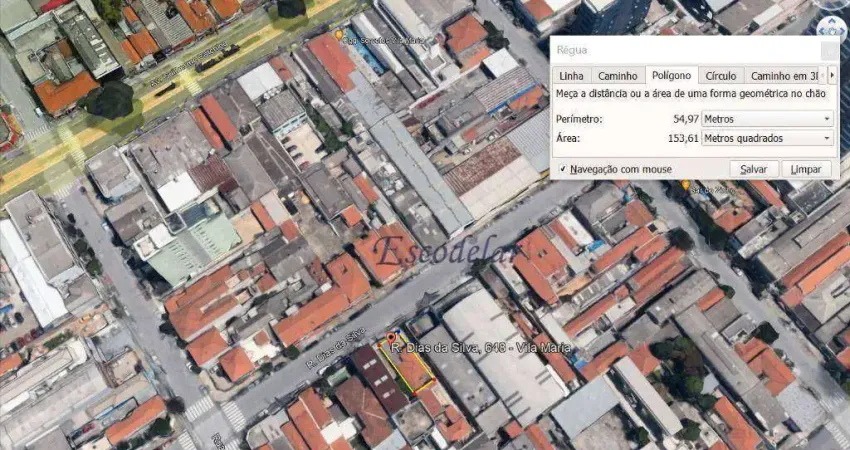Pan view right with the navigation control arrow
Image resolution: width=850 pixels, height=450 pixels.
(x=842, y=31)
